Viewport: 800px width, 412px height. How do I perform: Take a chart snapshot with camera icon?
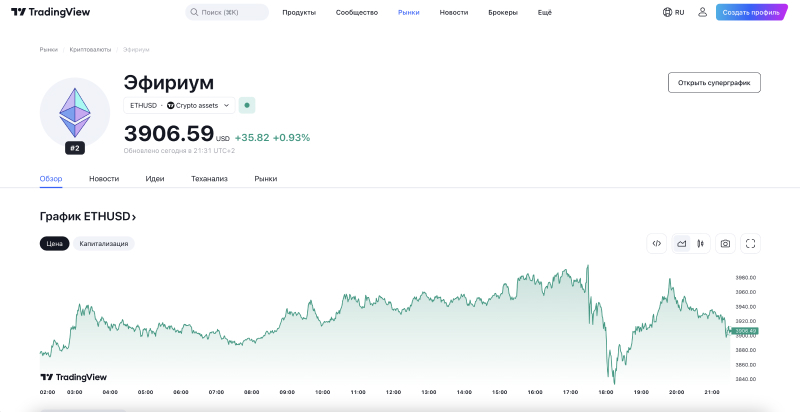pyautogui.click(x=725, y=244)
